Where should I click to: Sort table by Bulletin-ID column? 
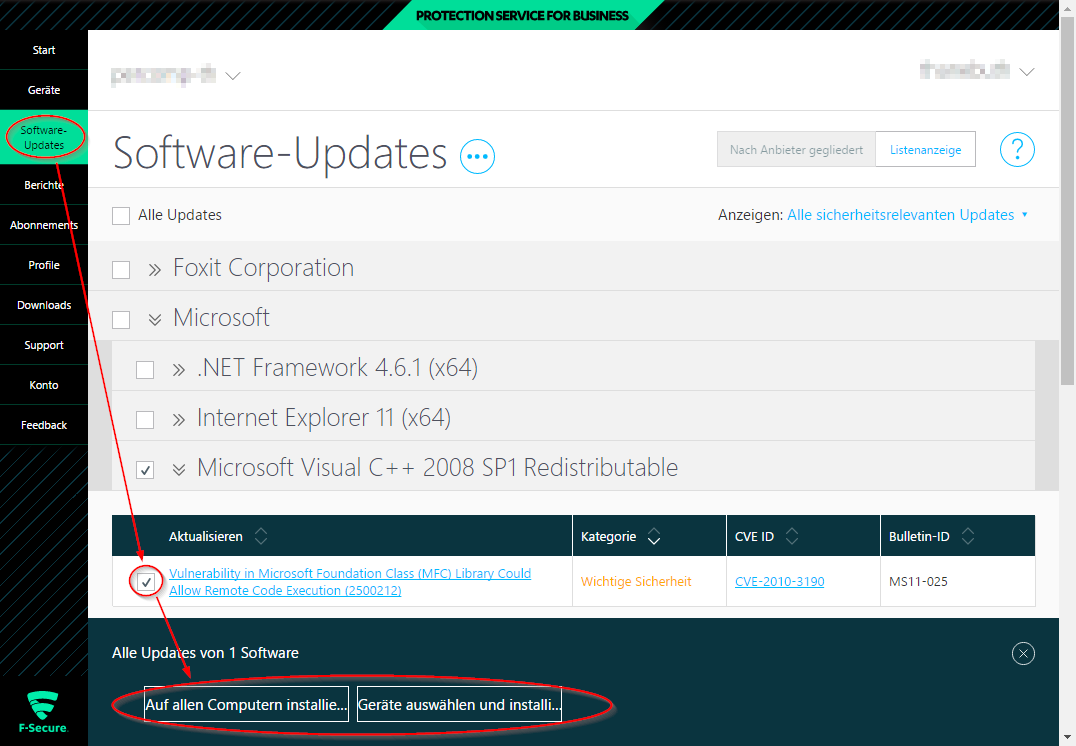click(968, 536)
